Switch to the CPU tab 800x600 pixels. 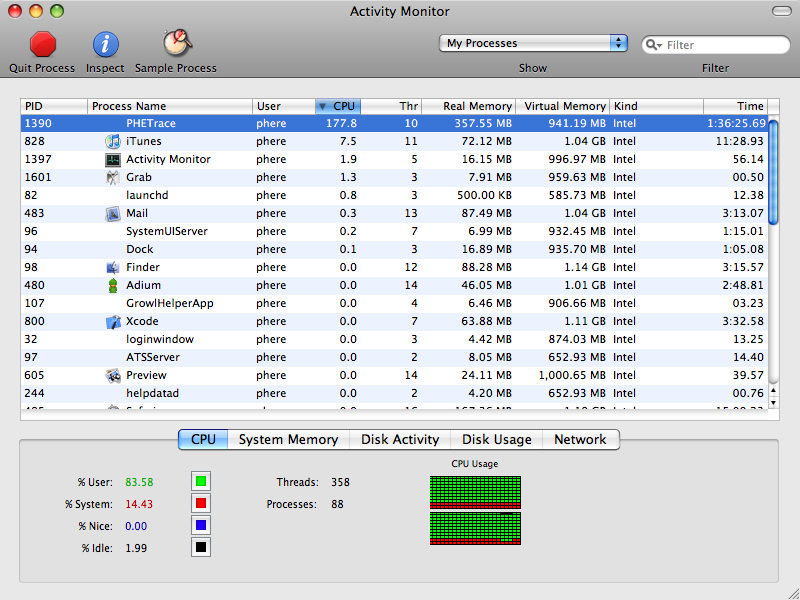(203, 439)
